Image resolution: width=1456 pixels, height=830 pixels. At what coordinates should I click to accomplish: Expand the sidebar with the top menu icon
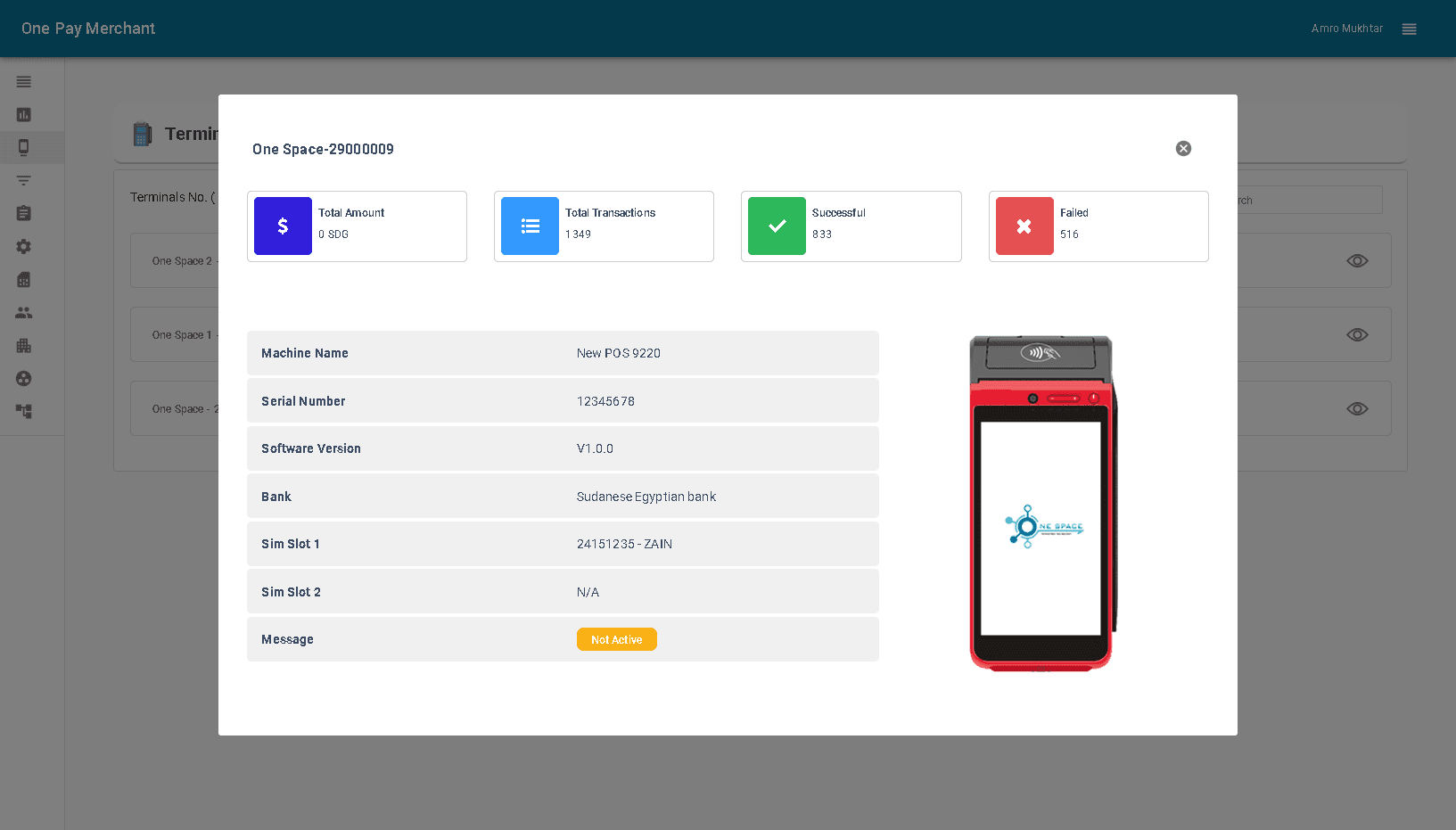23,81
